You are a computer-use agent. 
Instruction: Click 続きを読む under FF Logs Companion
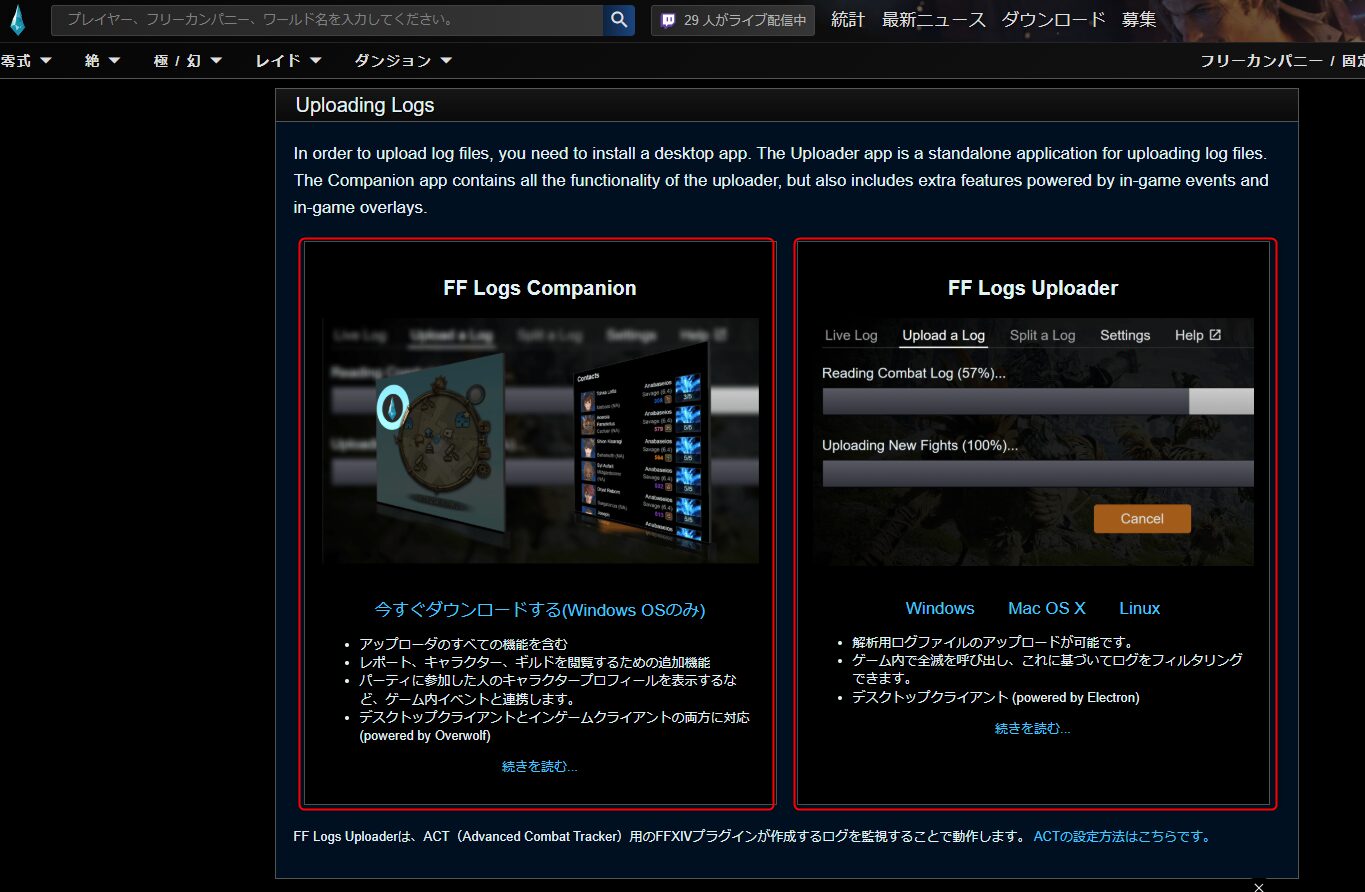540,765
